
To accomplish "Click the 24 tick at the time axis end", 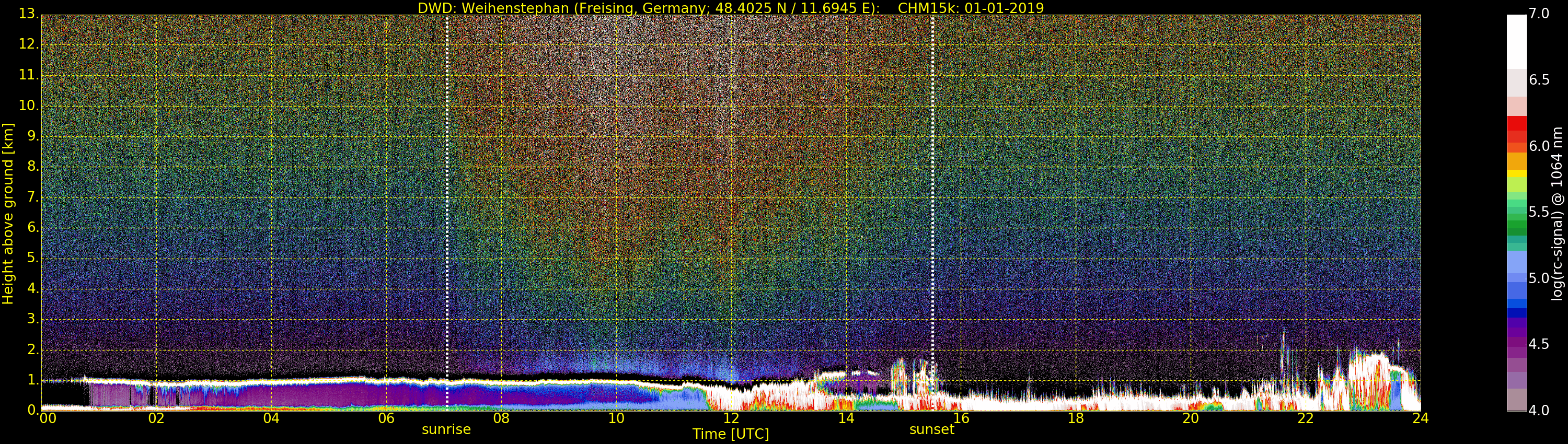I will (x=1420, y=418).
